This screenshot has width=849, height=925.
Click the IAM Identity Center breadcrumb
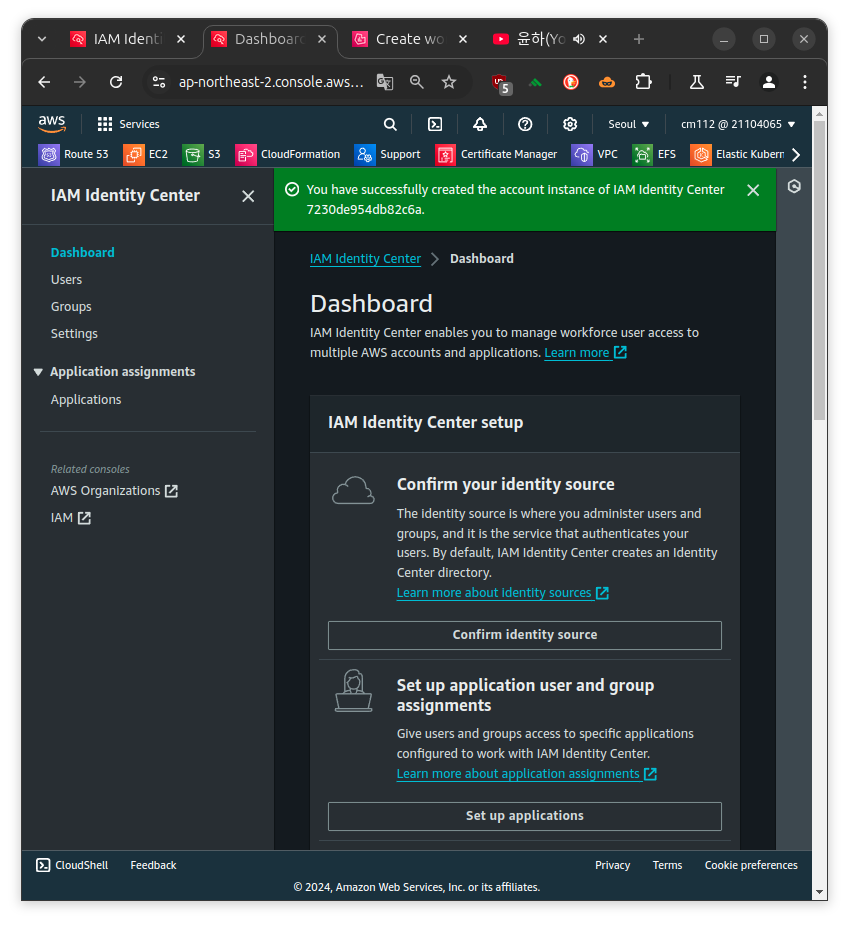pos(365,259)
